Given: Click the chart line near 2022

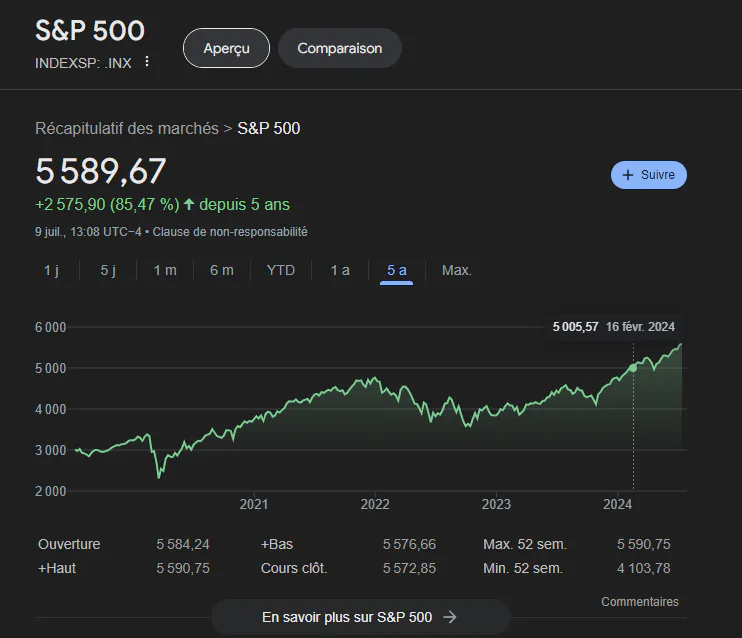Looking at the screenshot, I should [375, 379].
